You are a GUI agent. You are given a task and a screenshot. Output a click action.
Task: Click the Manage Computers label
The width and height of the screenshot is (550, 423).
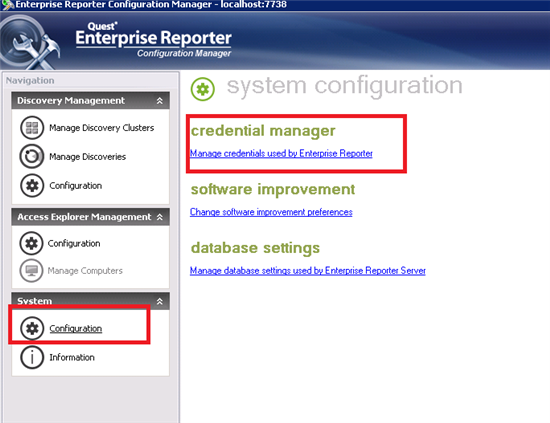click(85, 270)
